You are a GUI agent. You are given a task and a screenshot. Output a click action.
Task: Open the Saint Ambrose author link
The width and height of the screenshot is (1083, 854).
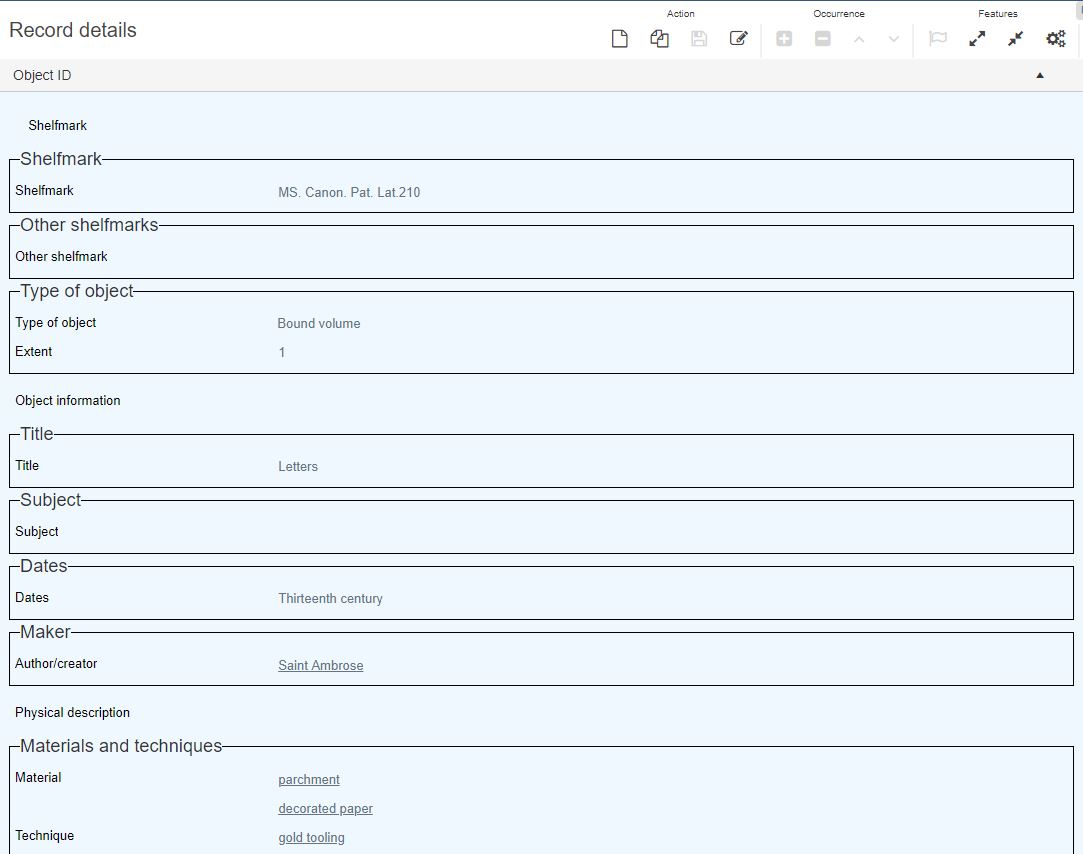(x=320, y=666)
